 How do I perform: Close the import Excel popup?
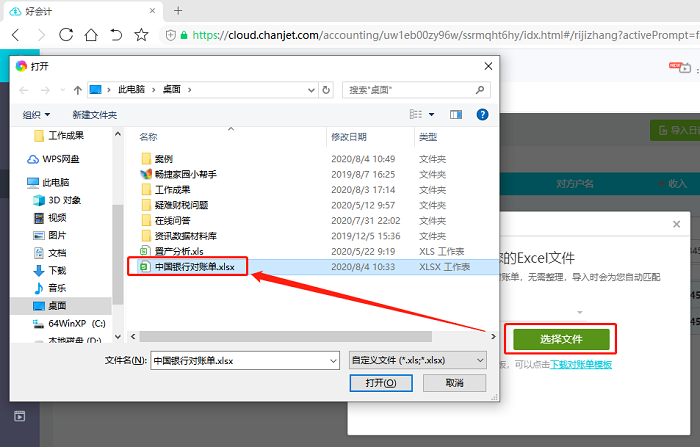pyautogui.click(x=676, y=224)
